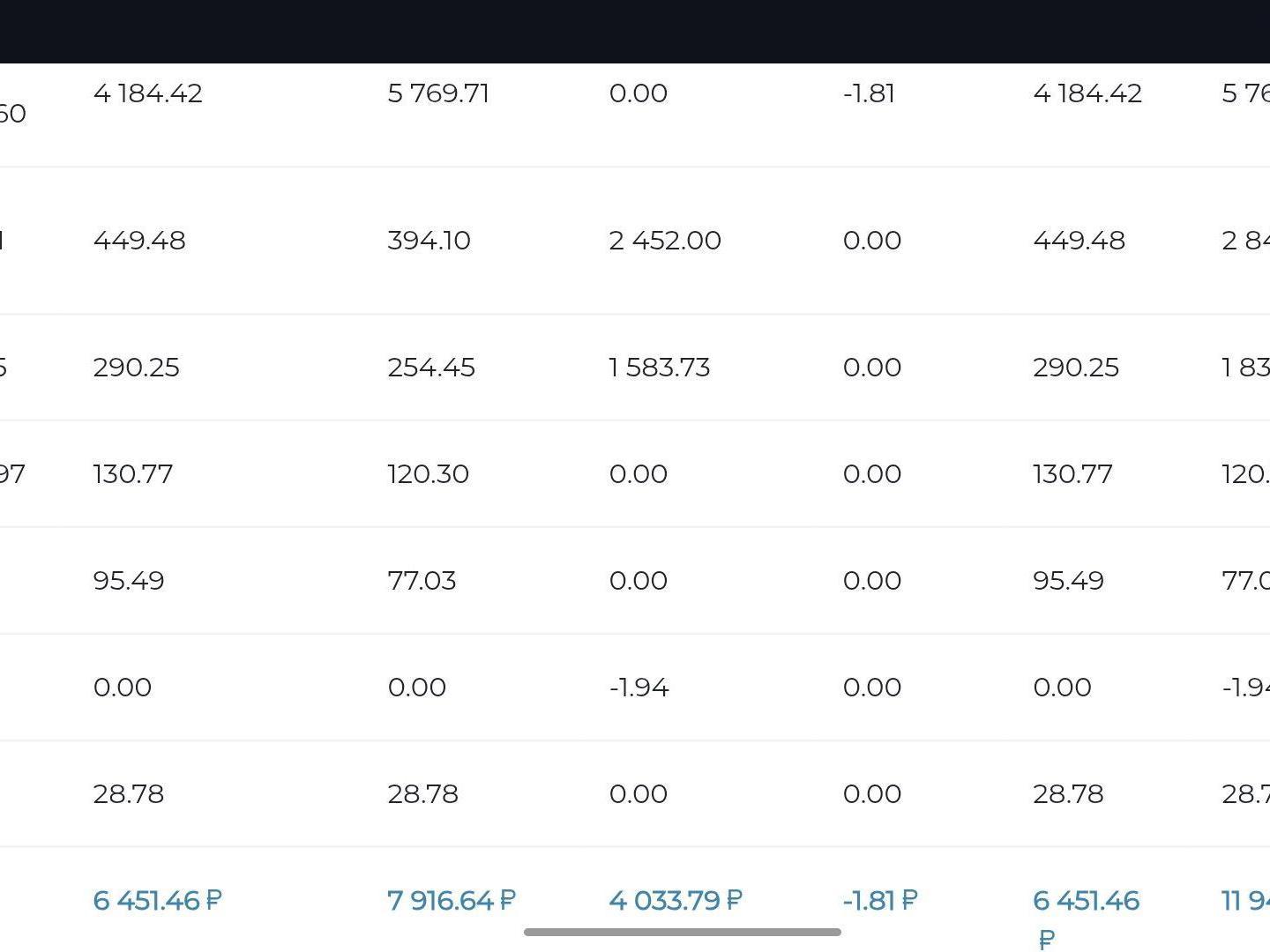This screenshot has height=952, width=1270.
Task: Select the 120.30 cell
Action: [x=428, y=474]
